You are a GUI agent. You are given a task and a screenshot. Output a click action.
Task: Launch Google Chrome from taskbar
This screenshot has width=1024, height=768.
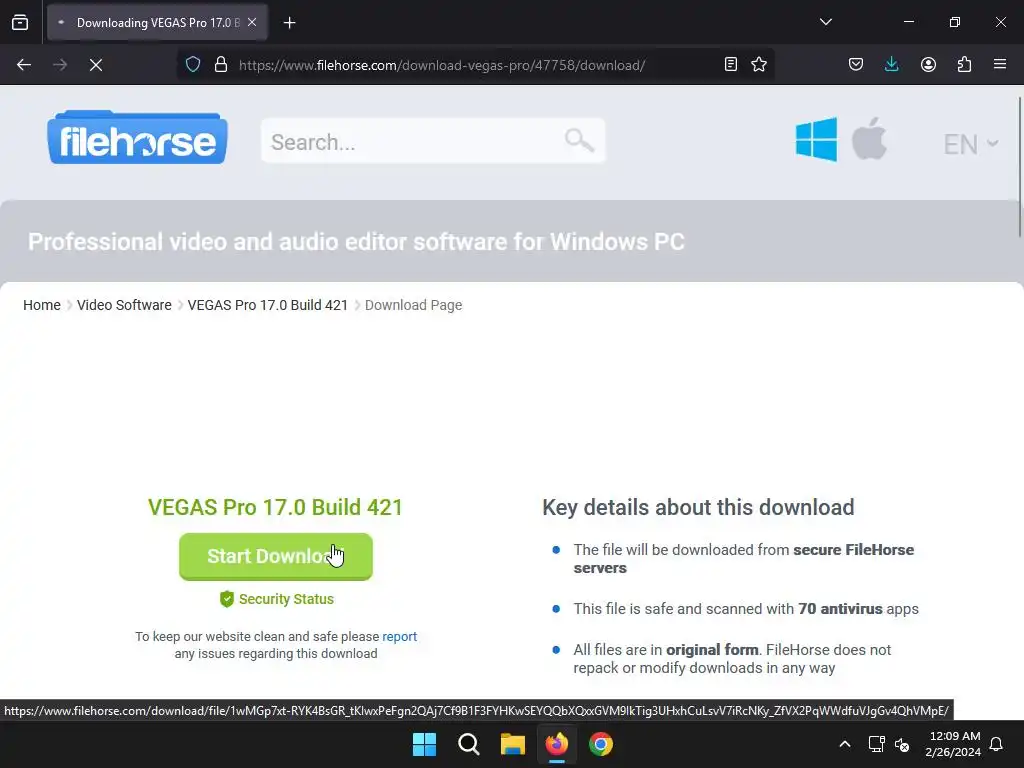coord(601,744)
